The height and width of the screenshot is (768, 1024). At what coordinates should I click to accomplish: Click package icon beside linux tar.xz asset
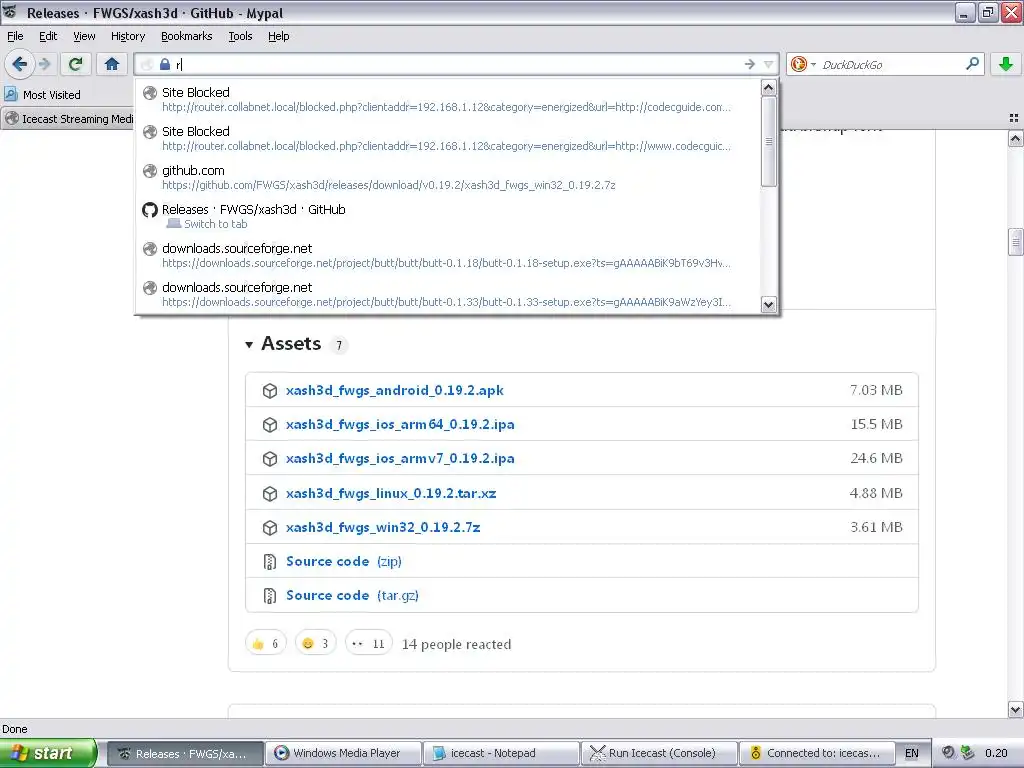270,493
